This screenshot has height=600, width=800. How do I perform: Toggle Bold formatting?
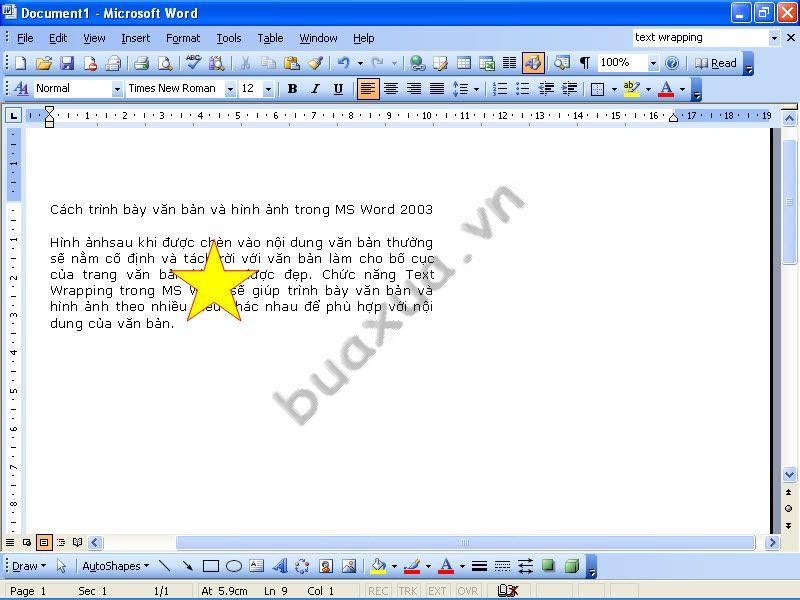(292, 89)
